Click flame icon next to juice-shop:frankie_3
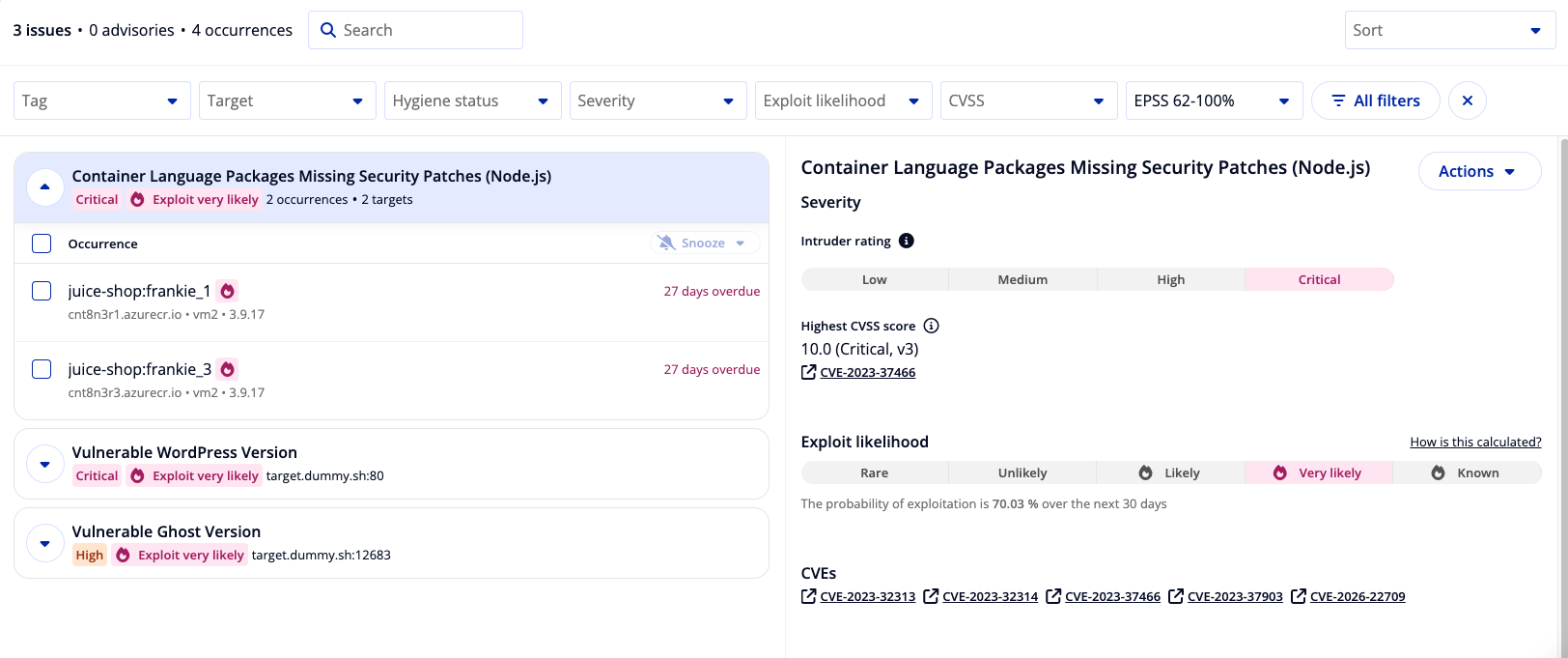1568x658 pixels. [x=227, y=369]
